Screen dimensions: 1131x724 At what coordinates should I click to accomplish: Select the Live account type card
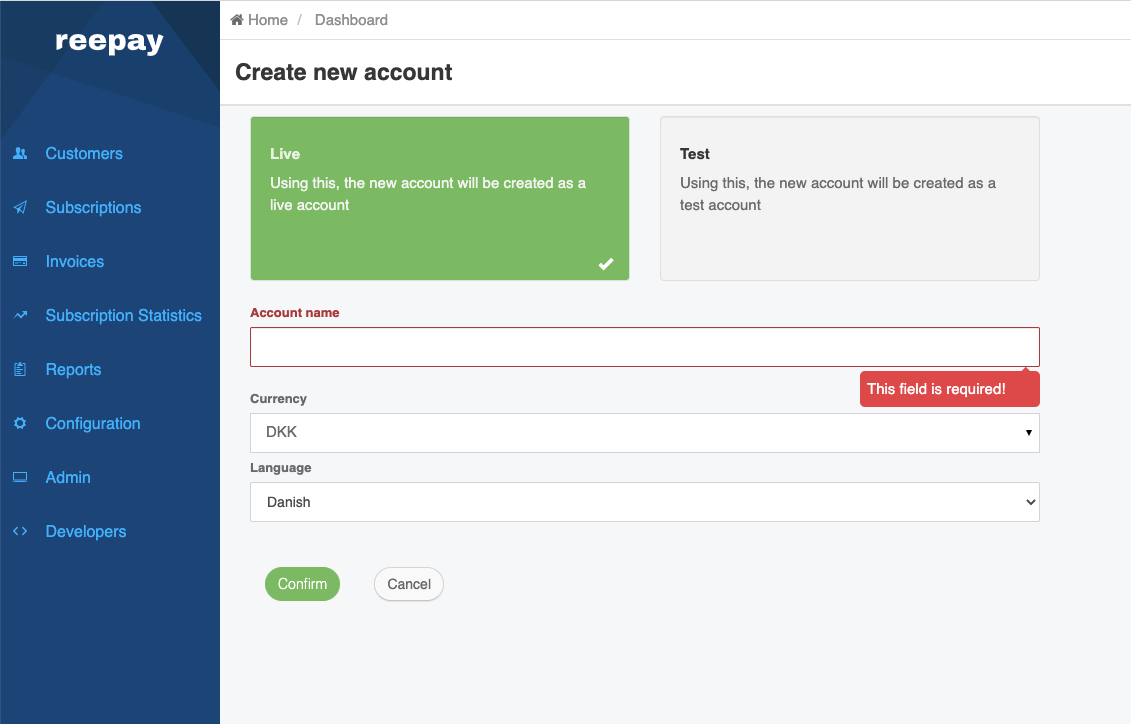tap(440, 198)
